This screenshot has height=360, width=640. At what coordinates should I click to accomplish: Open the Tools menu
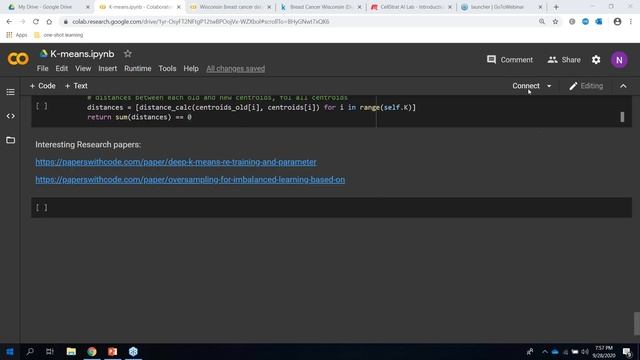pyautogui.click(x=167, y=69)
